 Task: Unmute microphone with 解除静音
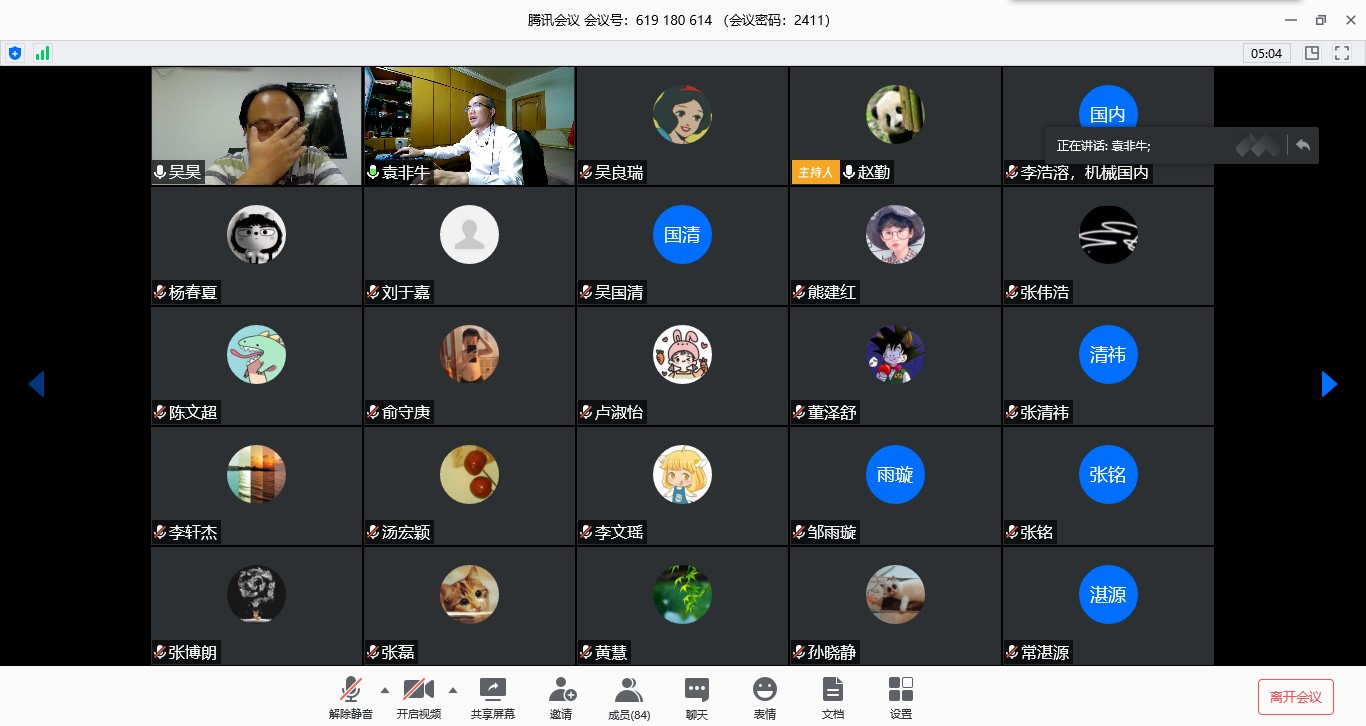pos(351,698)
